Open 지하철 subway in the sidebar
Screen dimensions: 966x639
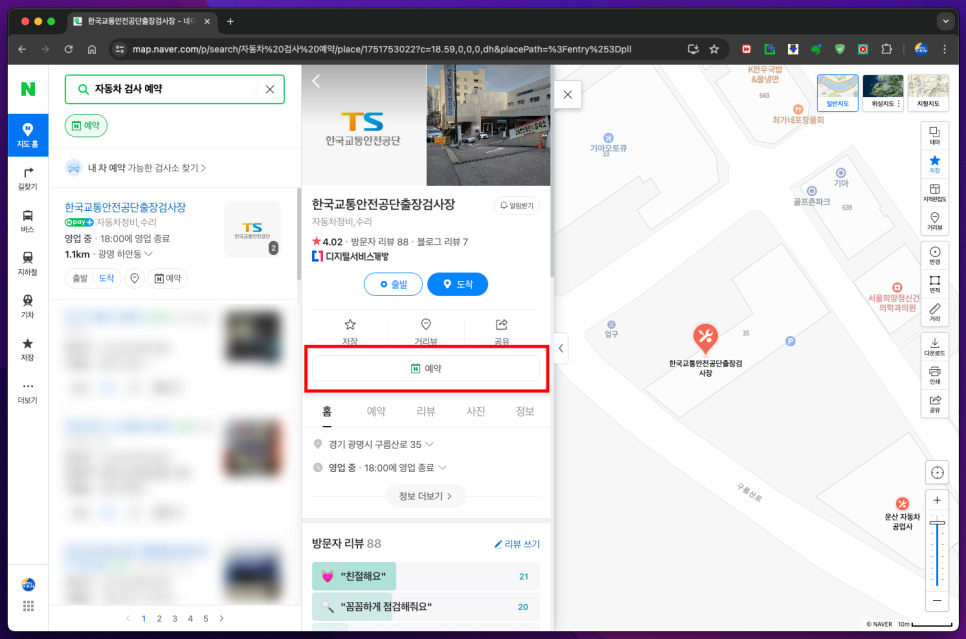point(28,264)
